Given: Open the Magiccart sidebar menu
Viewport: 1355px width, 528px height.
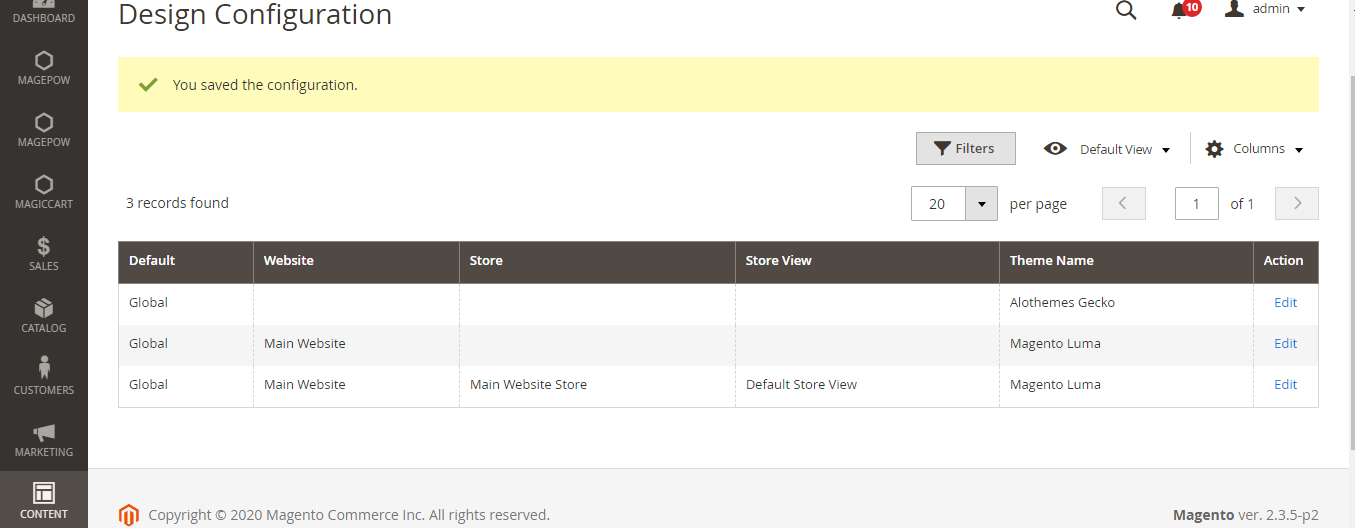Looking at the screenshot, I should click(43, 191).
